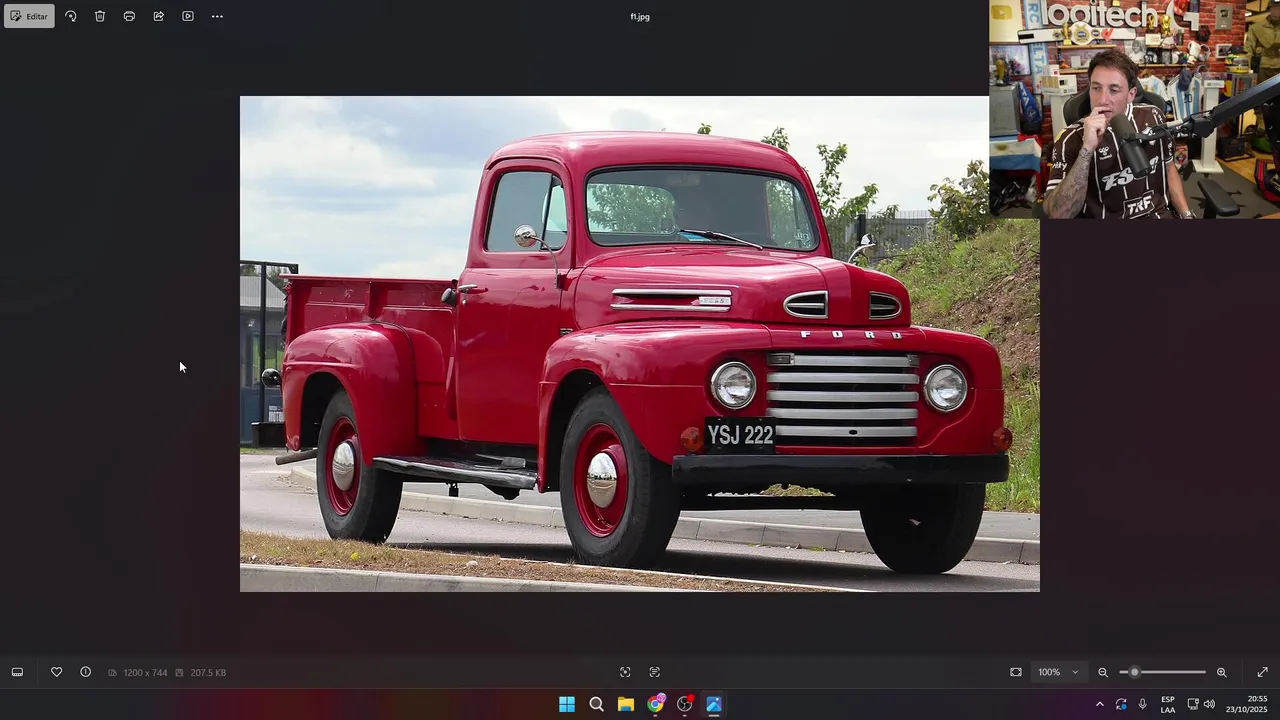The image size is (1280, 720).
Task: Toggle the filmstrip icon in bottom bar
Action: pos(17,672)
